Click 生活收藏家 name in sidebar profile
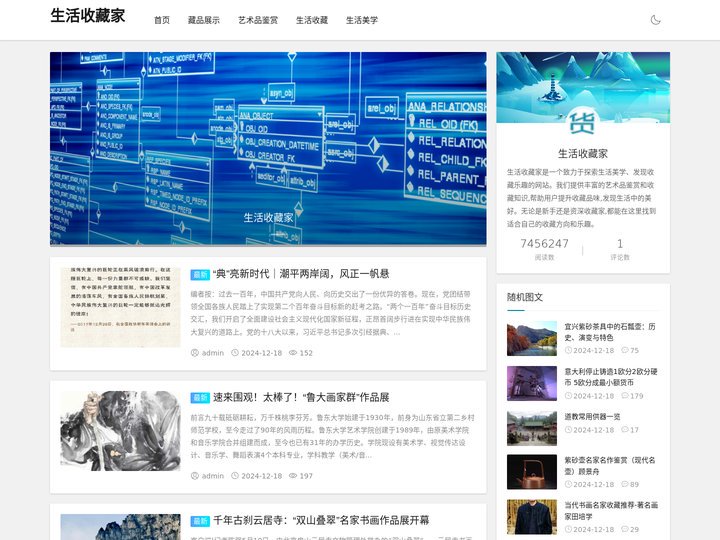 583,154
